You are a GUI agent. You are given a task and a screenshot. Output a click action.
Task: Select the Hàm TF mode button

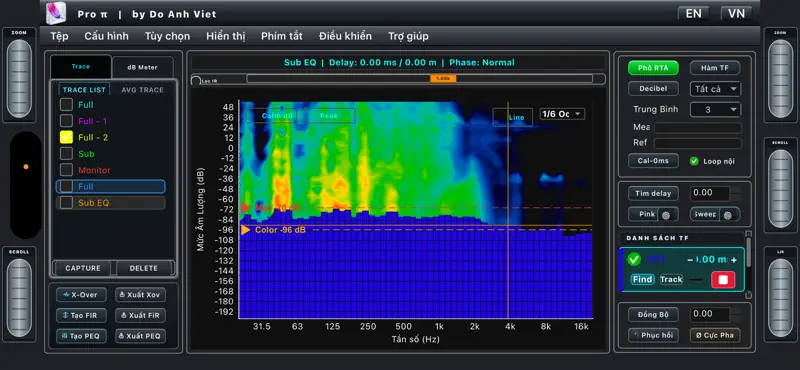pyautogui.click(x=715, y=68)
